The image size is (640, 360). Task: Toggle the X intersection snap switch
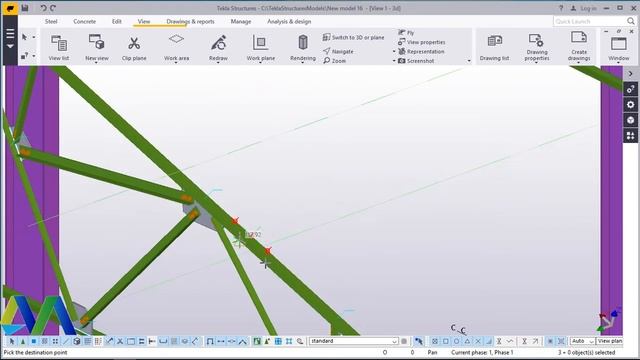coord(478,341)
